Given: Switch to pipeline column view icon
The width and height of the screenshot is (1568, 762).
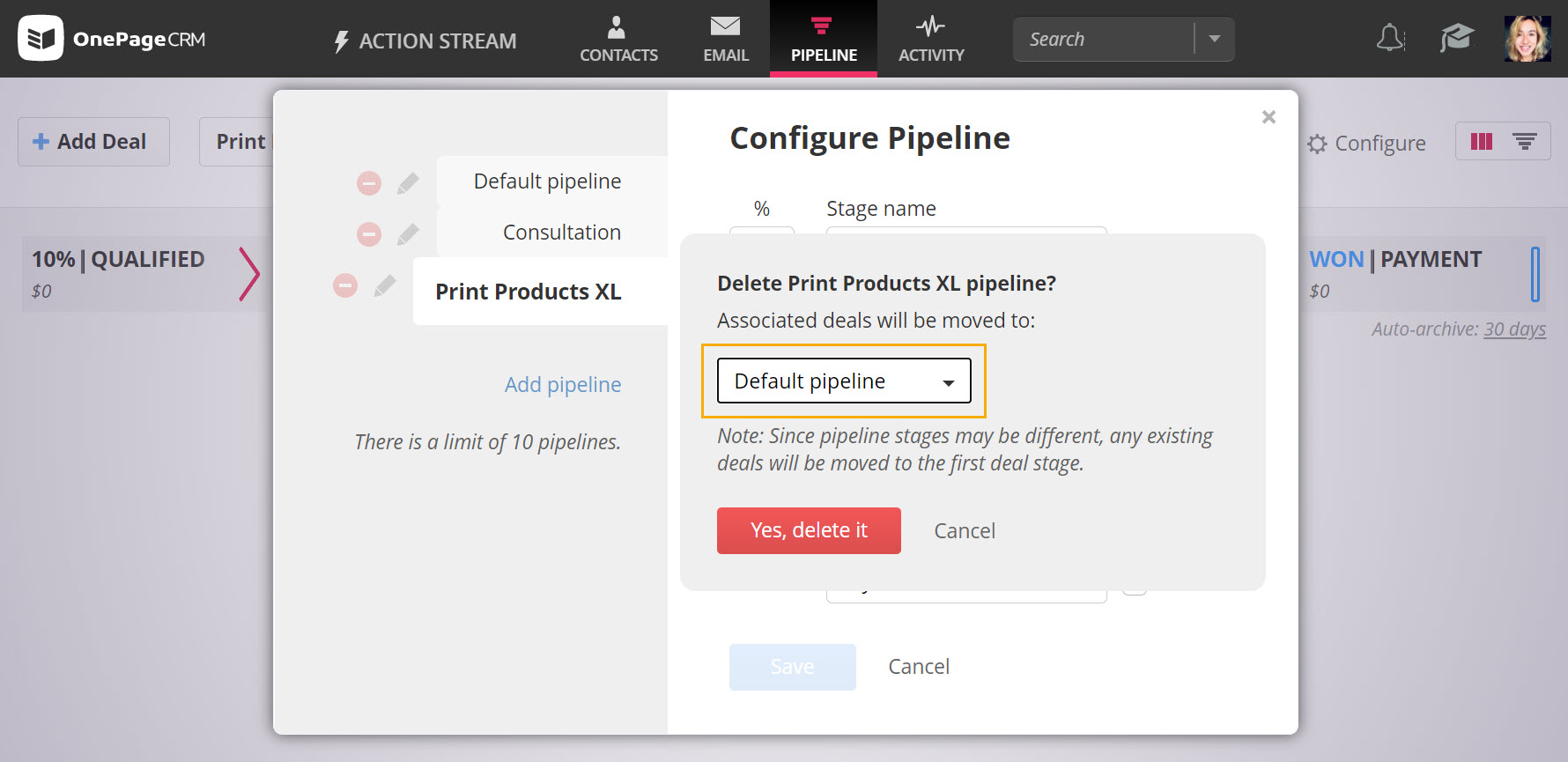Looking at the screenshot, I should [x=1482, y=142].
